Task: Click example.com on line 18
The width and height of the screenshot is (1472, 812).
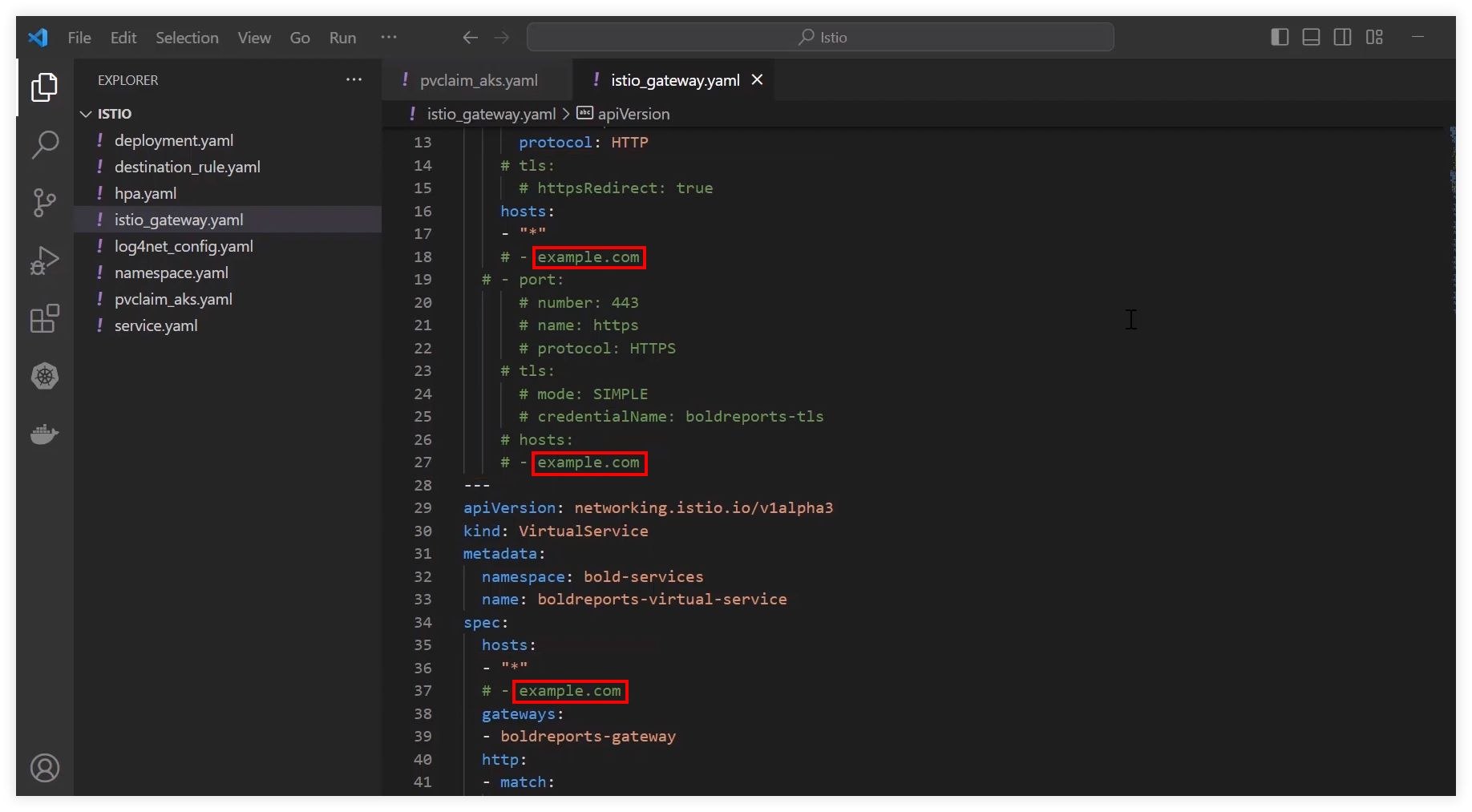Action: pos(588,257)
